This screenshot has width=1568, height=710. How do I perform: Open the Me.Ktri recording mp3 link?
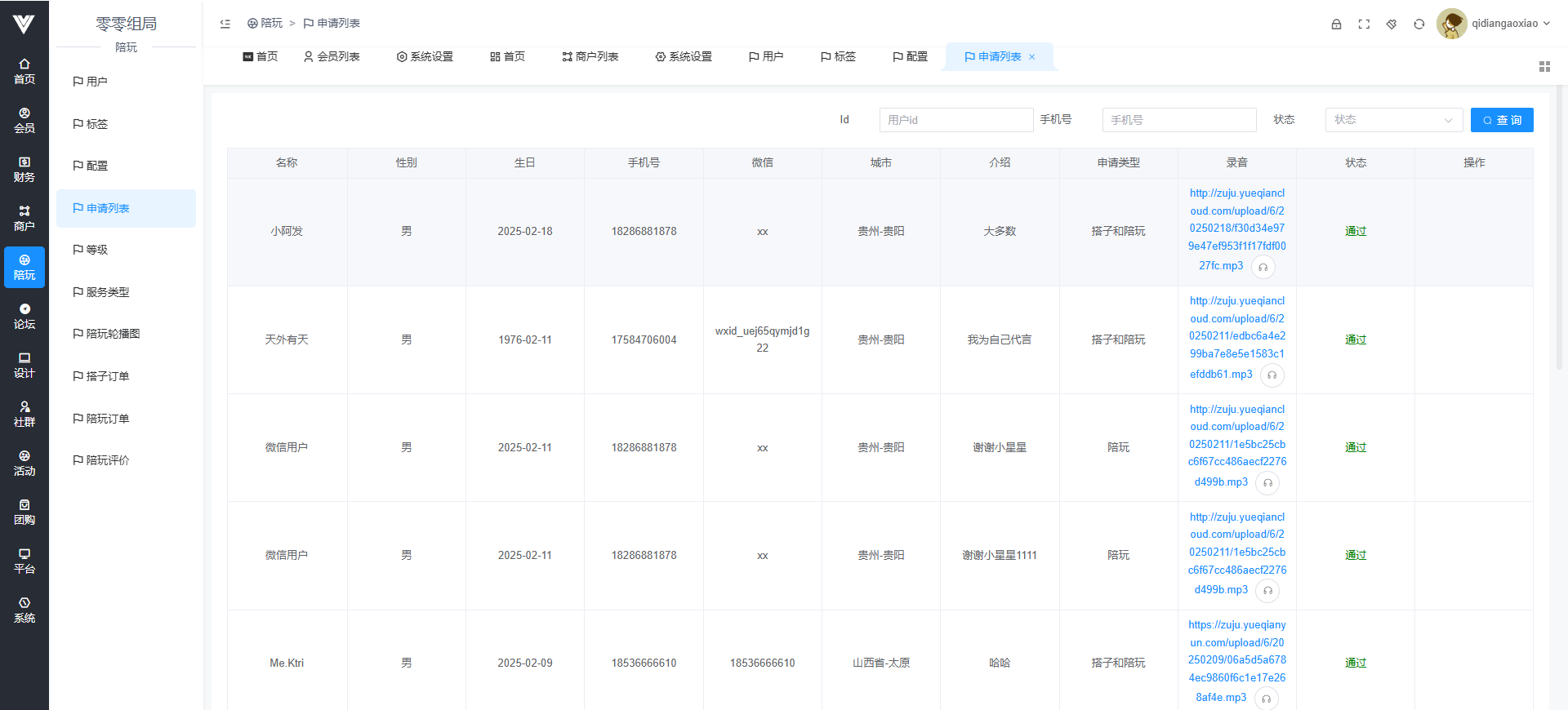(1236, 661)
